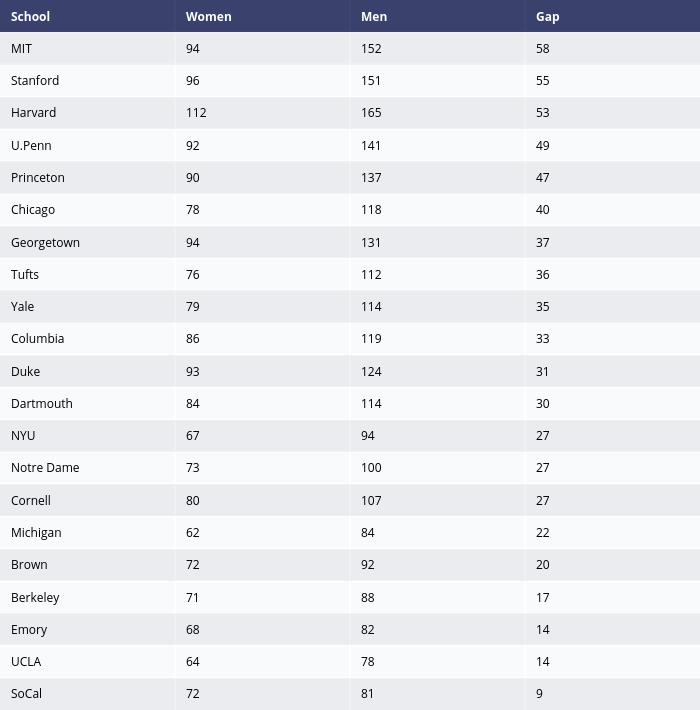
Task: Click Duke's Gap value of 31
Action: (x=543, y=371)
